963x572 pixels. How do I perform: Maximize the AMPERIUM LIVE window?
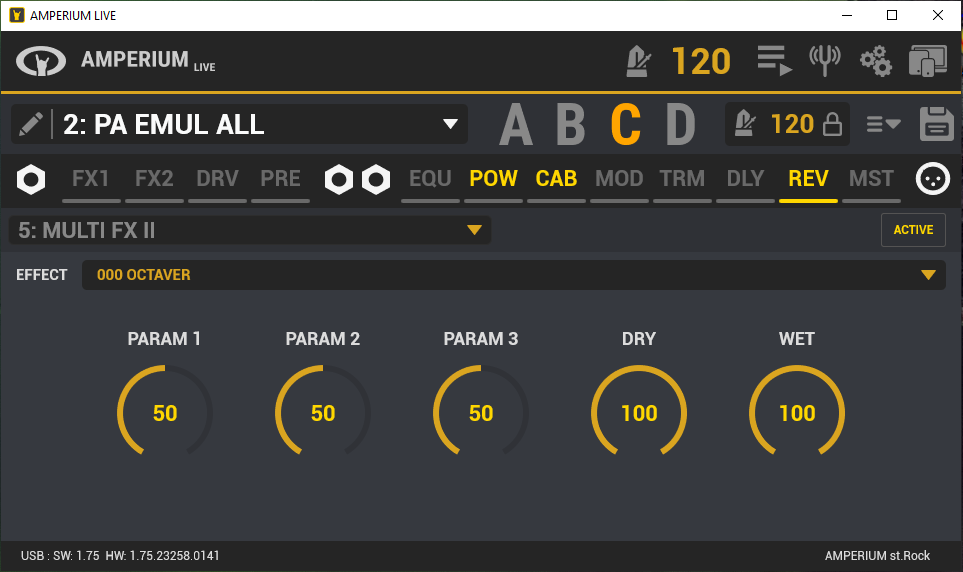[x=892, y=15]
